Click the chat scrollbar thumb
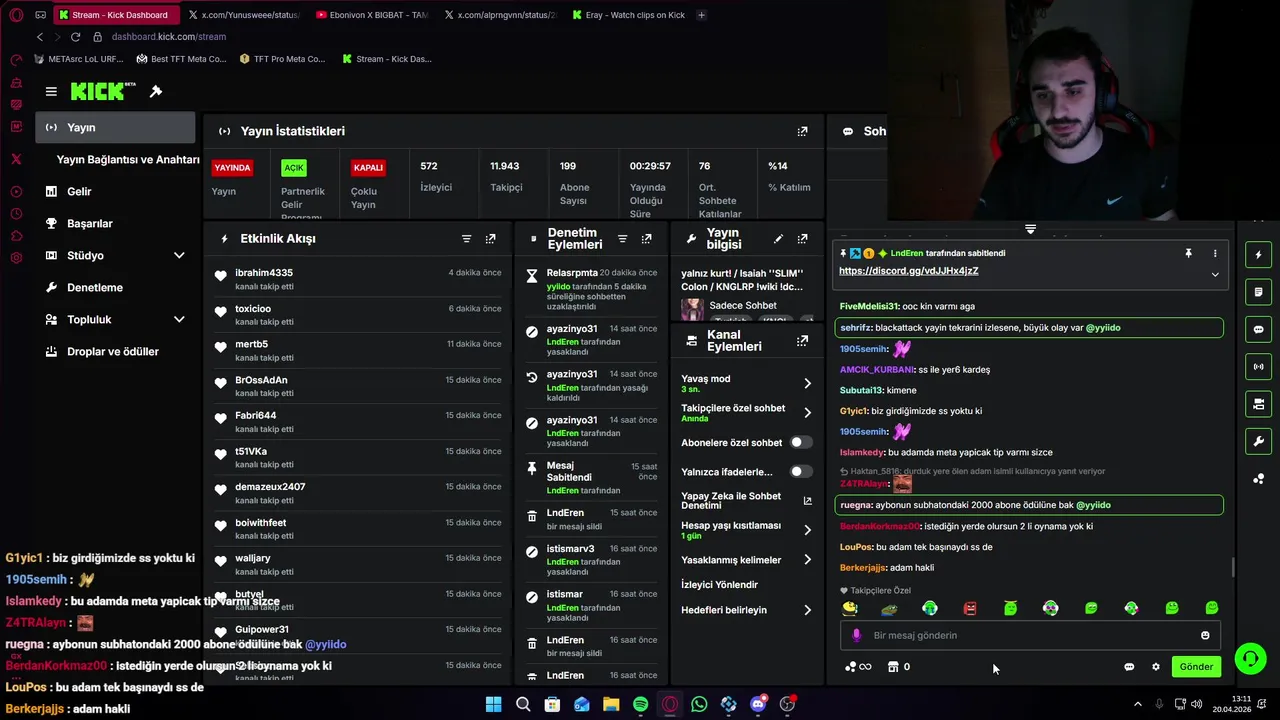The image size is (1280, 720). 1233,567
